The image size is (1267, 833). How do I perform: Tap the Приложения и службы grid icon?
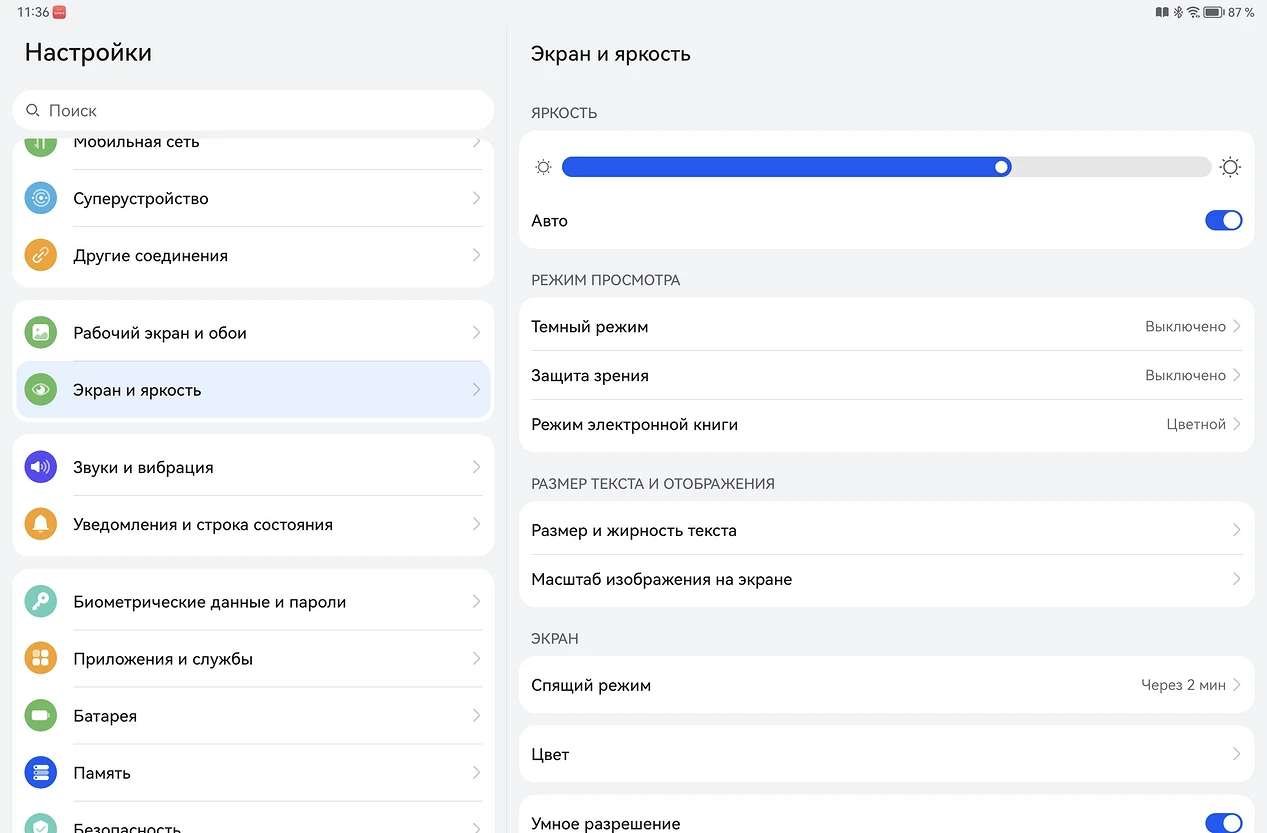[41, 658]
